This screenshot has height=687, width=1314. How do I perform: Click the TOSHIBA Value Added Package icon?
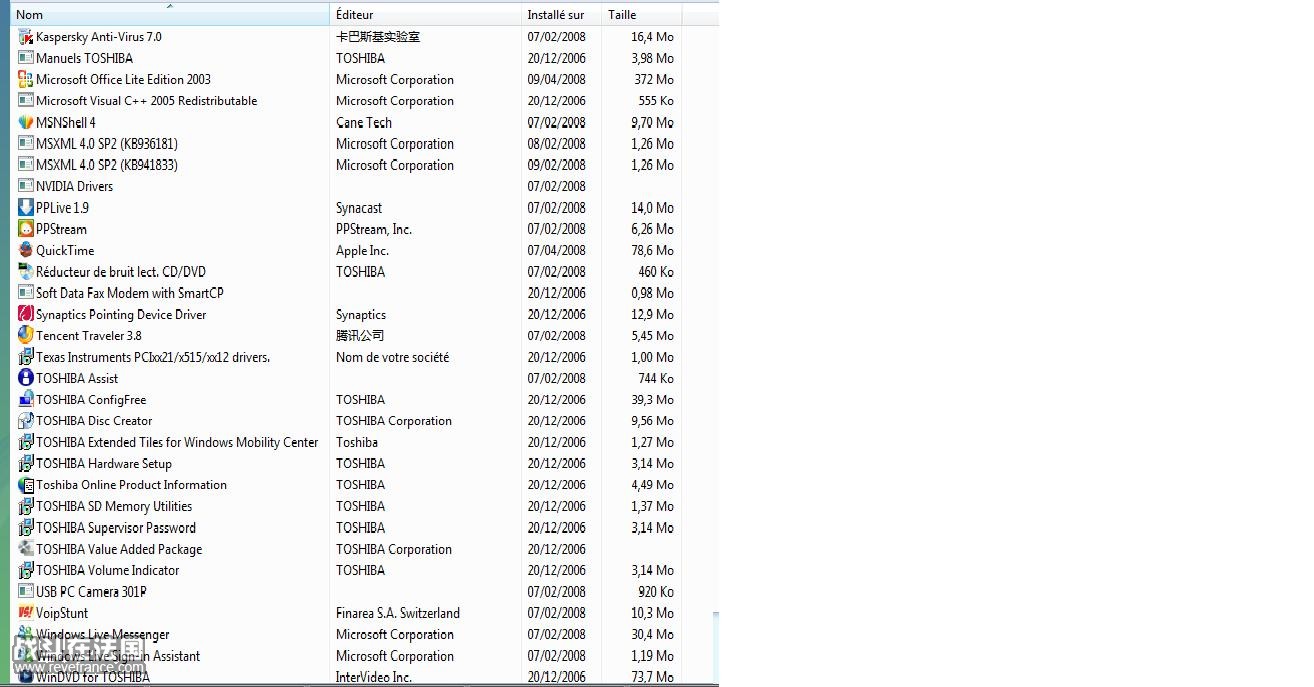(26, 549)
